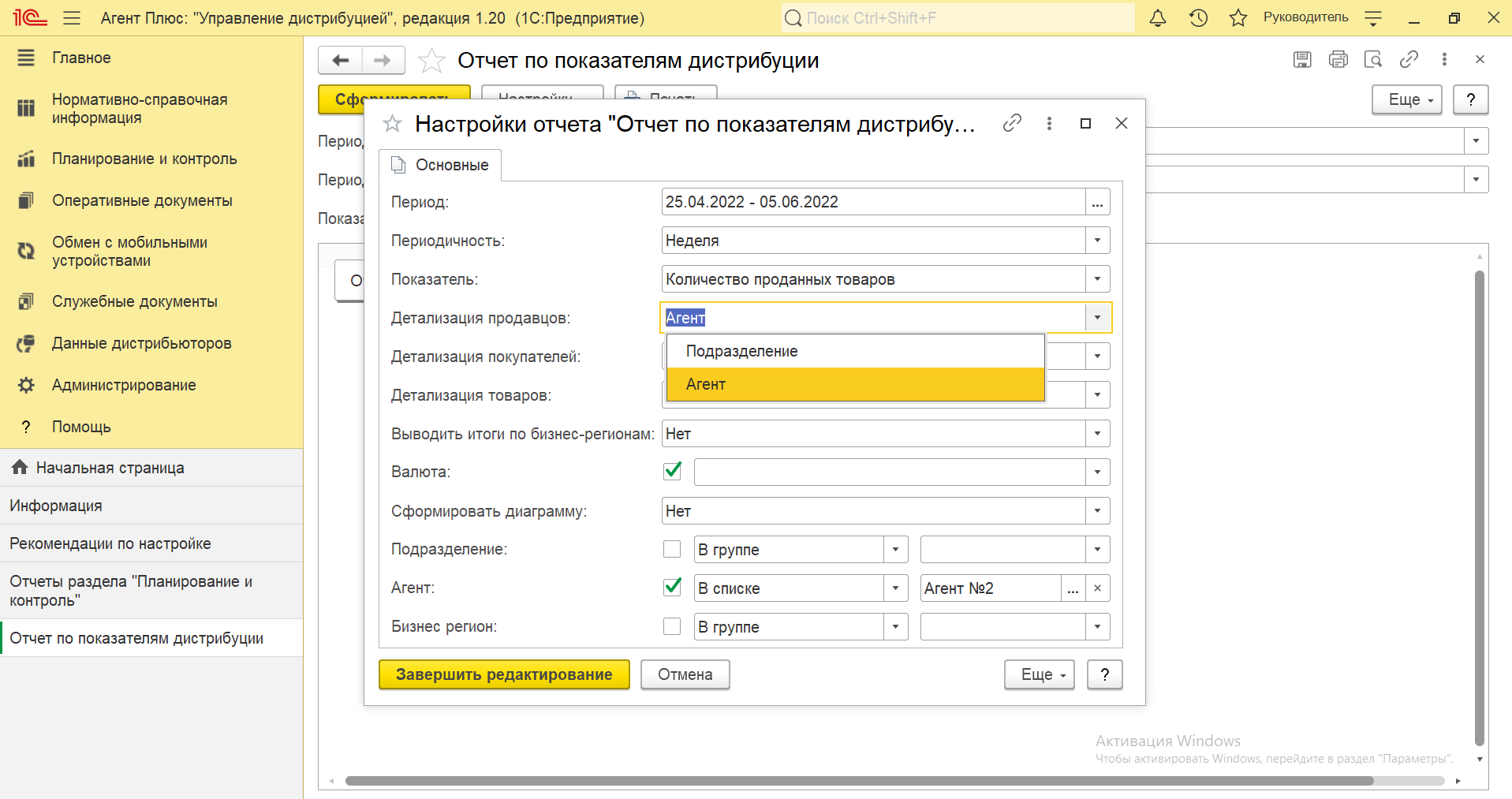Expand the Периодичность dropdown
Viewport: 1512px width, 799px height.
click(x=1097, y=241)
